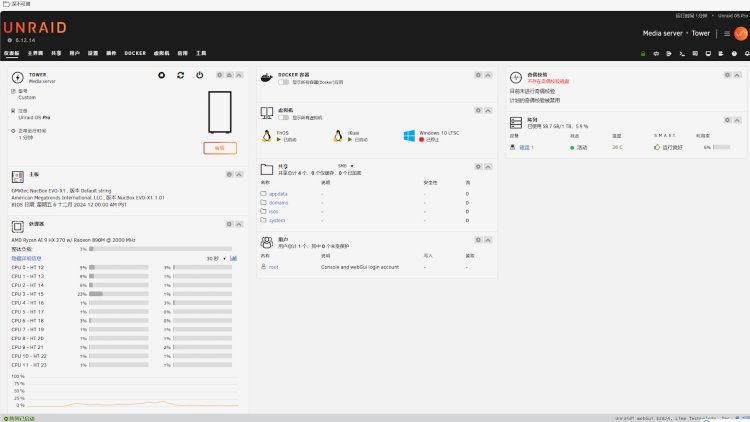The width and height of the screenshot is (750, 422).
Task: Open the SMB protocol dropdown in shares
Action: [x=345, y=166]
